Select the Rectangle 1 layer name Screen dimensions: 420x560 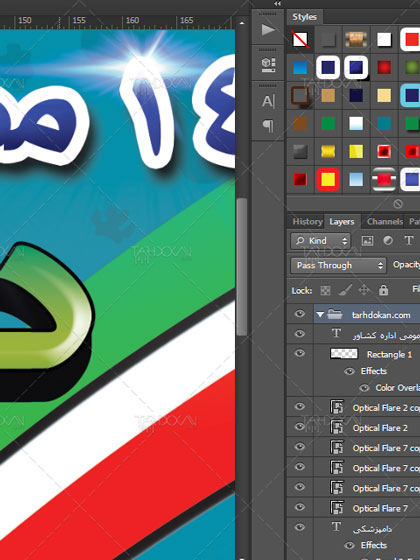tap(389, 355)
